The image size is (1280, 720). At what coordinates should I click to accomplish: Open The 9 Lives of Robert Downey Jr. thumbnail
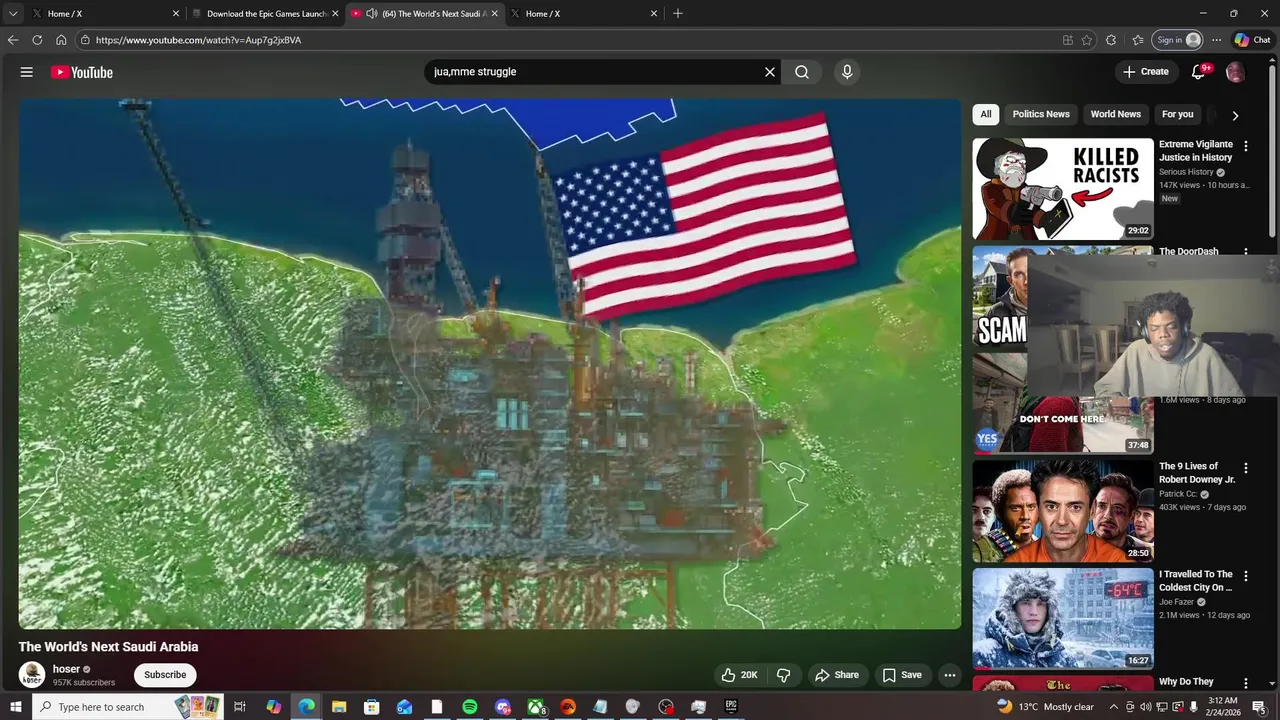click(x=1063, y=510)
